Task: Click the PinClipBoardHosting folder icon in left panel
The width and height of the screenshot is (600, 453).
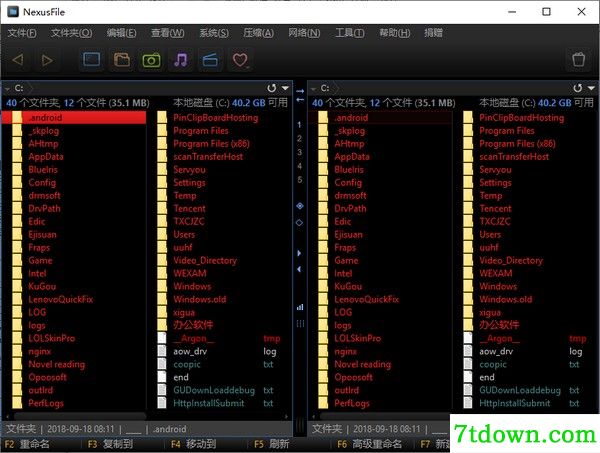Action: [162, 117]
